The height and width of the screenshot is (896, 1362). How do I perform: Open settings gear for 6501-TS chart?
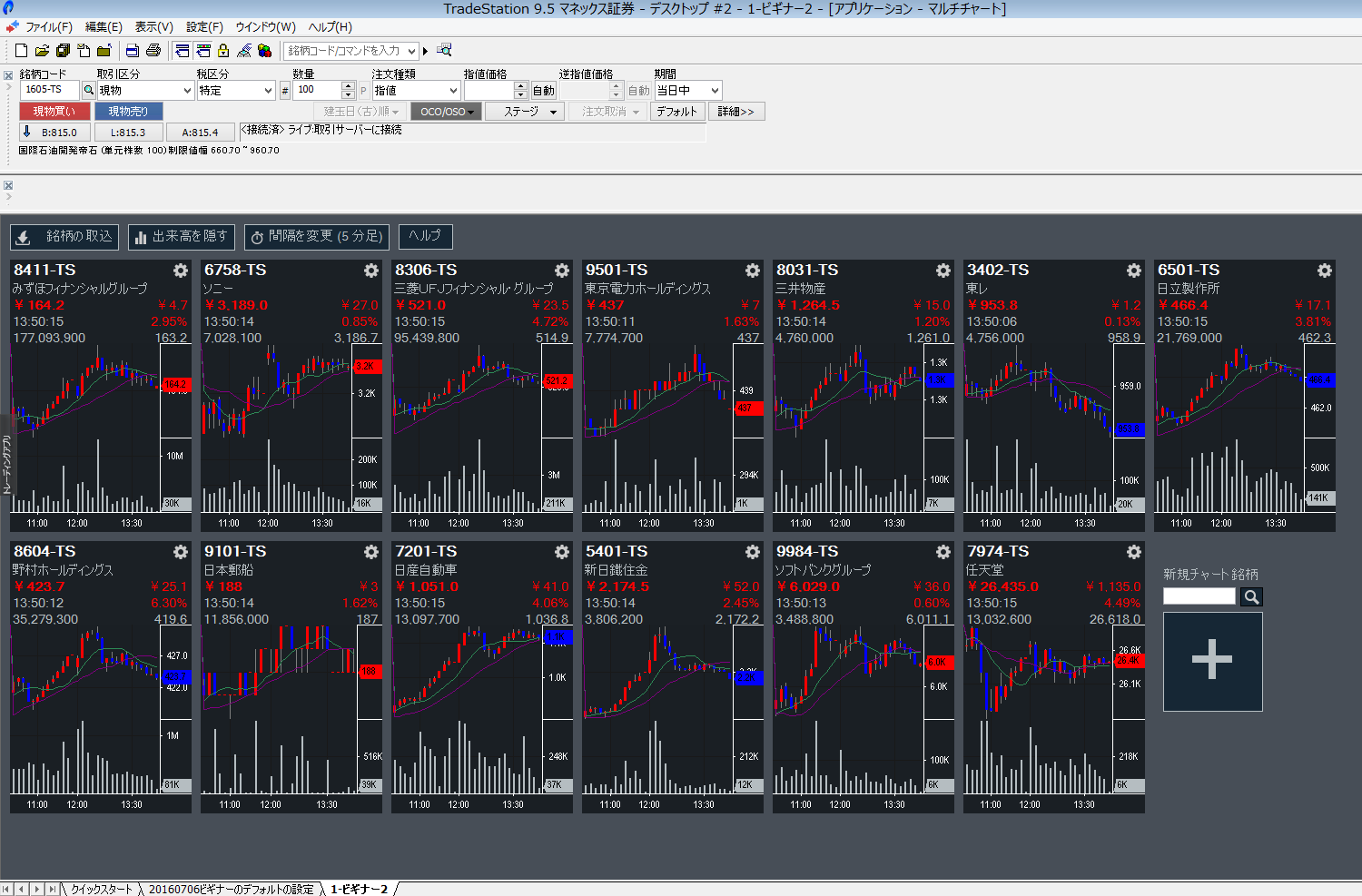coord(1325,271)
